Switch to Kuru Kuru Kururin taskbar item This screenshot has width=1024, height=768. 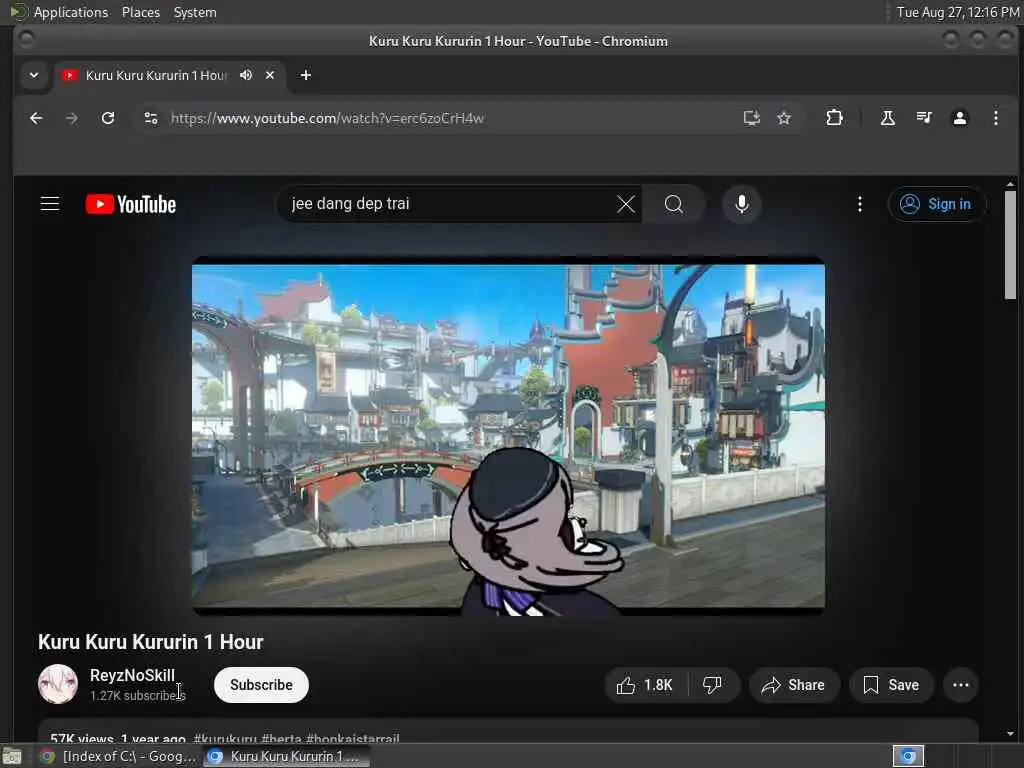[x=286, y=756]
